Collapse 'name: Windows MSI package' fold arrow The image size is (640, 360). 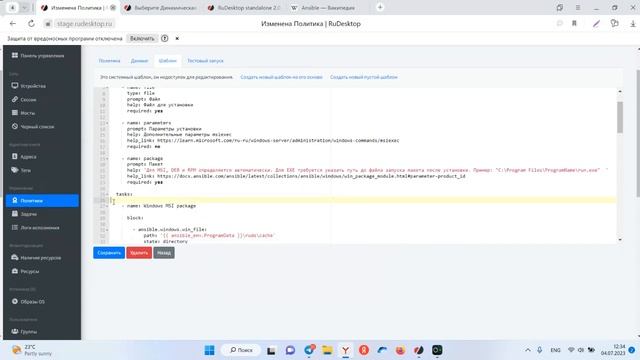point(107,206)
